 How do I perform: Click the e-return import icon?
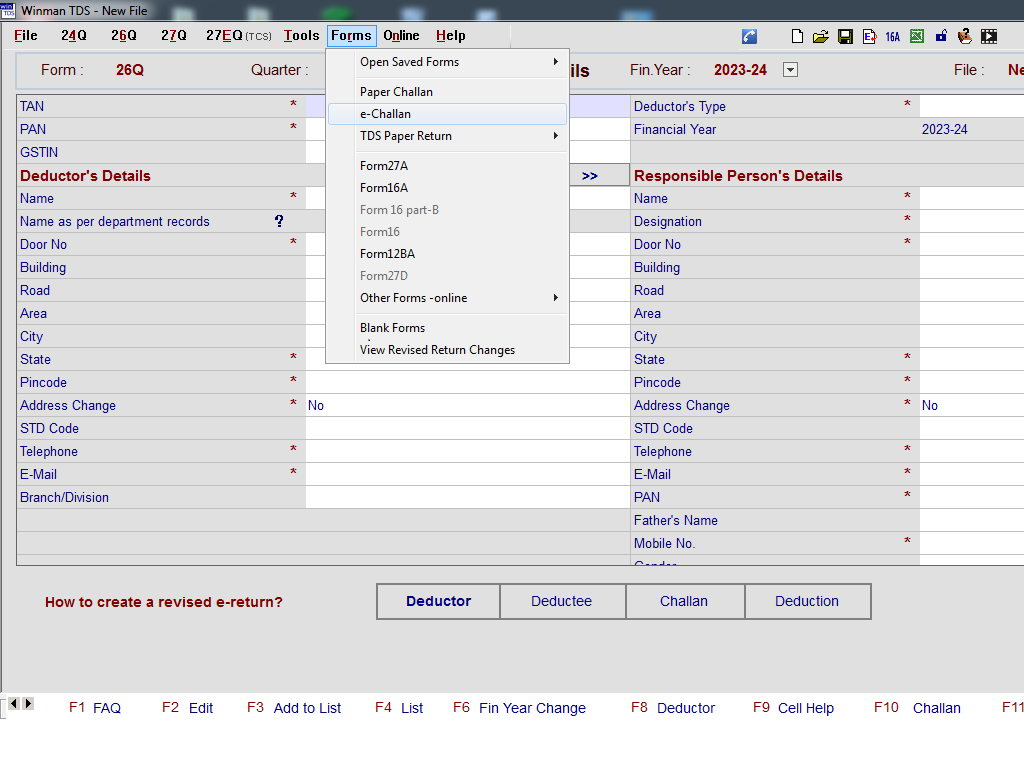pos(868,36)
